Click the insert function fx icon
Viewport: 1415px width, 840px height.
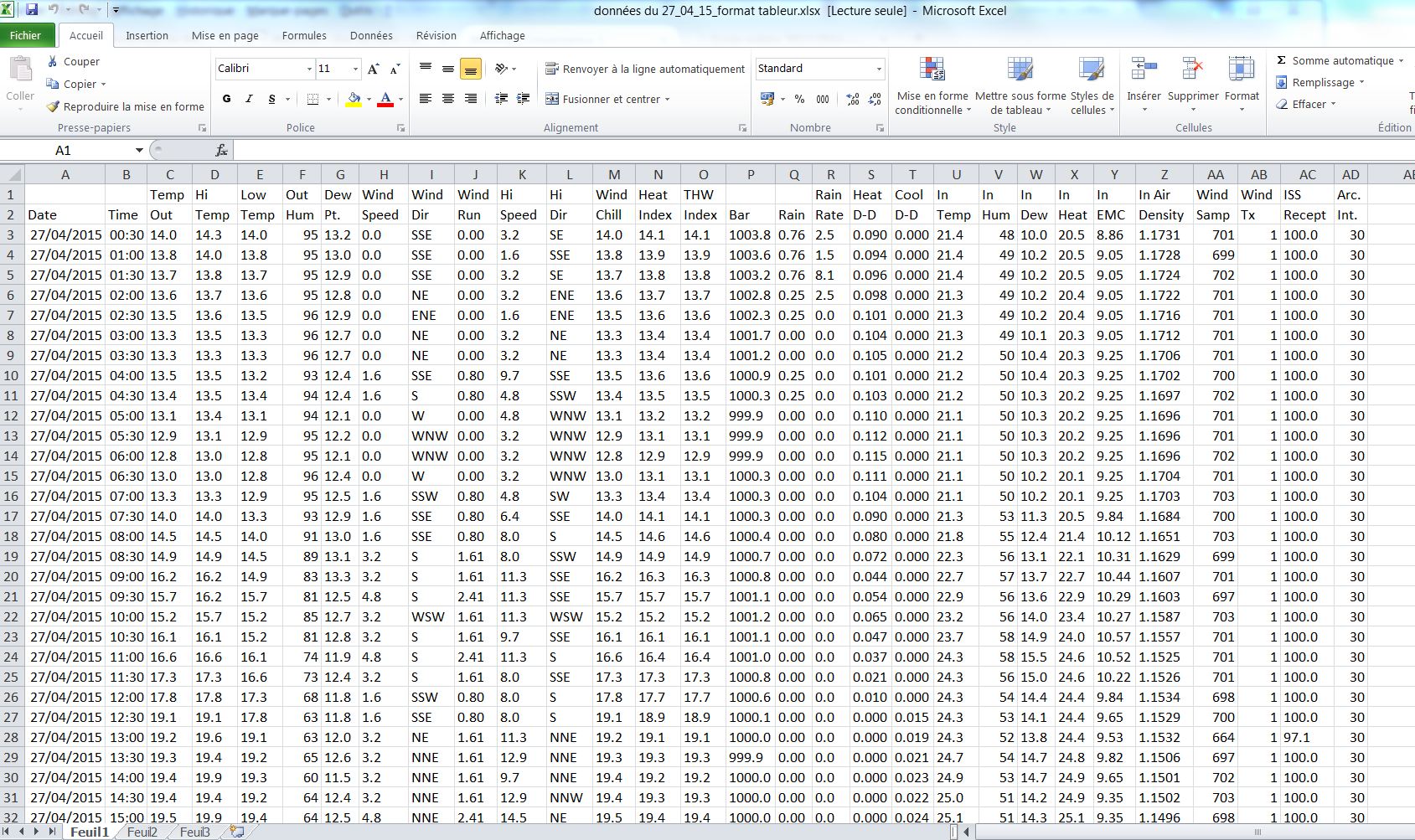click(221, 150)
